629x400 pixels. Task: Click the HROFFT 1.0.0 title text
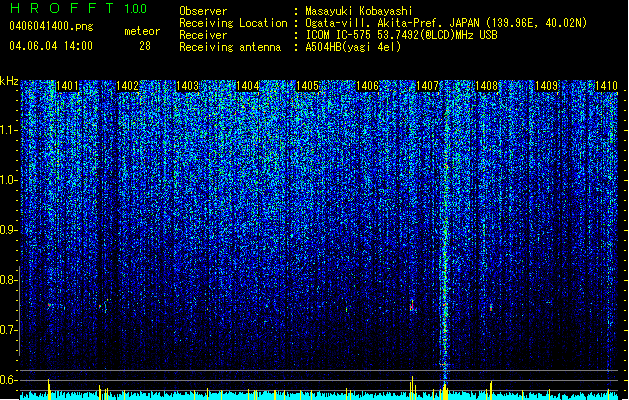click(x=79, y=8)
